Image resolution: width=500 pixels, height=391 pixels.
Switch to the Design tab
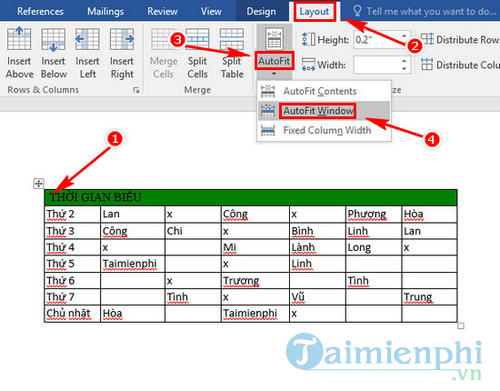[x=261, y=11]
